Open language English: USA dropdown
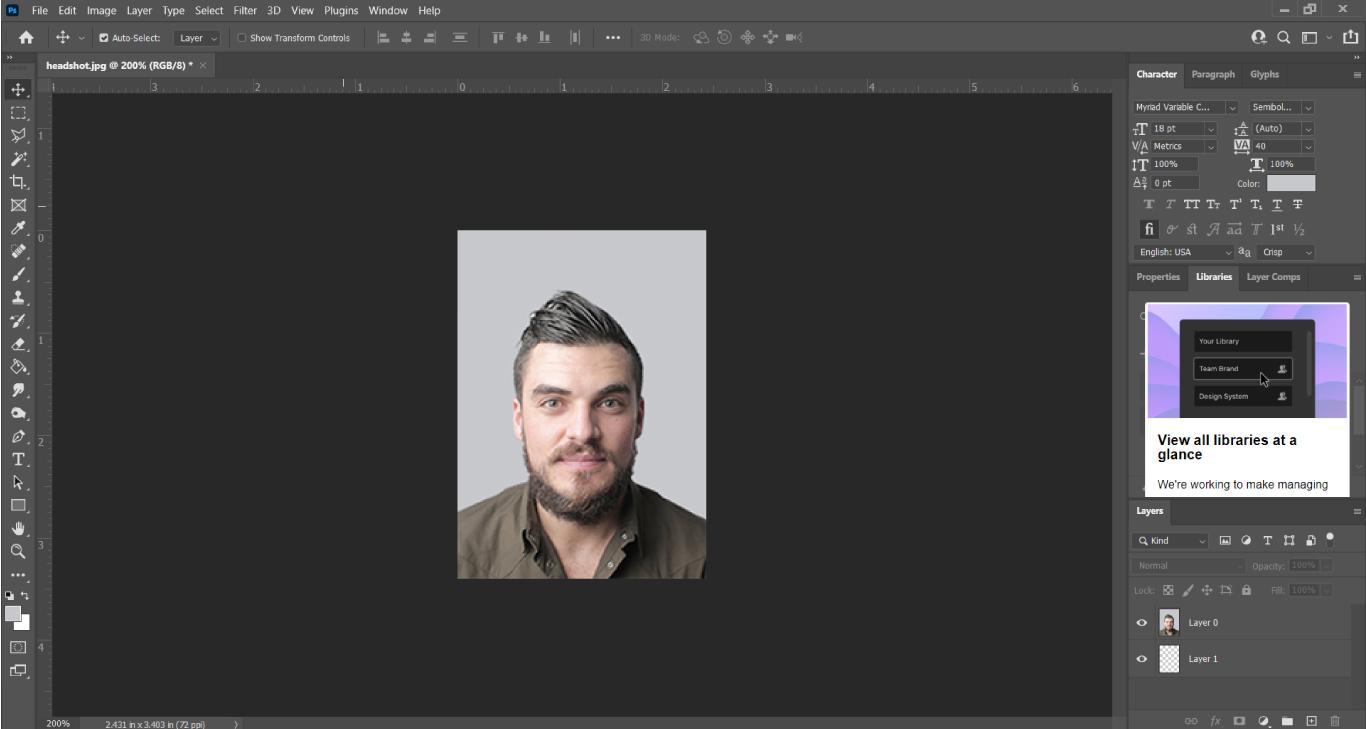 coord(1185,252)
